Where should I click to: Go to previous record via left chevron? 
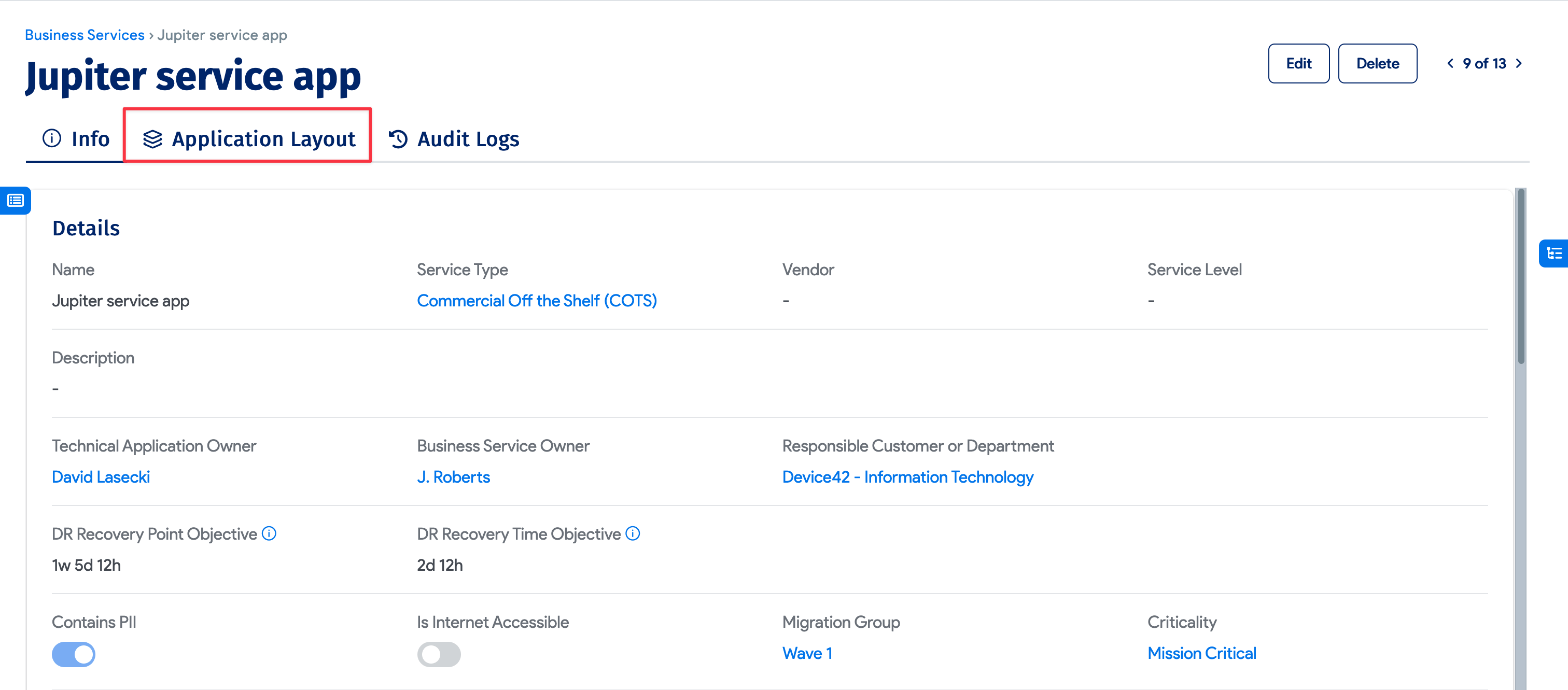(x=1450, y=63)
